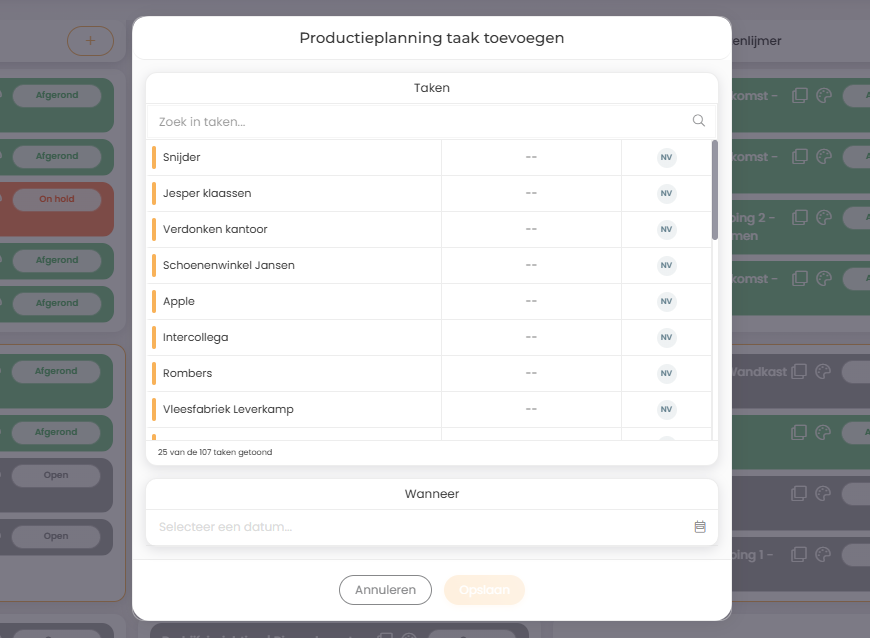Click the NV badge on Rombers row
870x638 pixels.
point(666,374)
